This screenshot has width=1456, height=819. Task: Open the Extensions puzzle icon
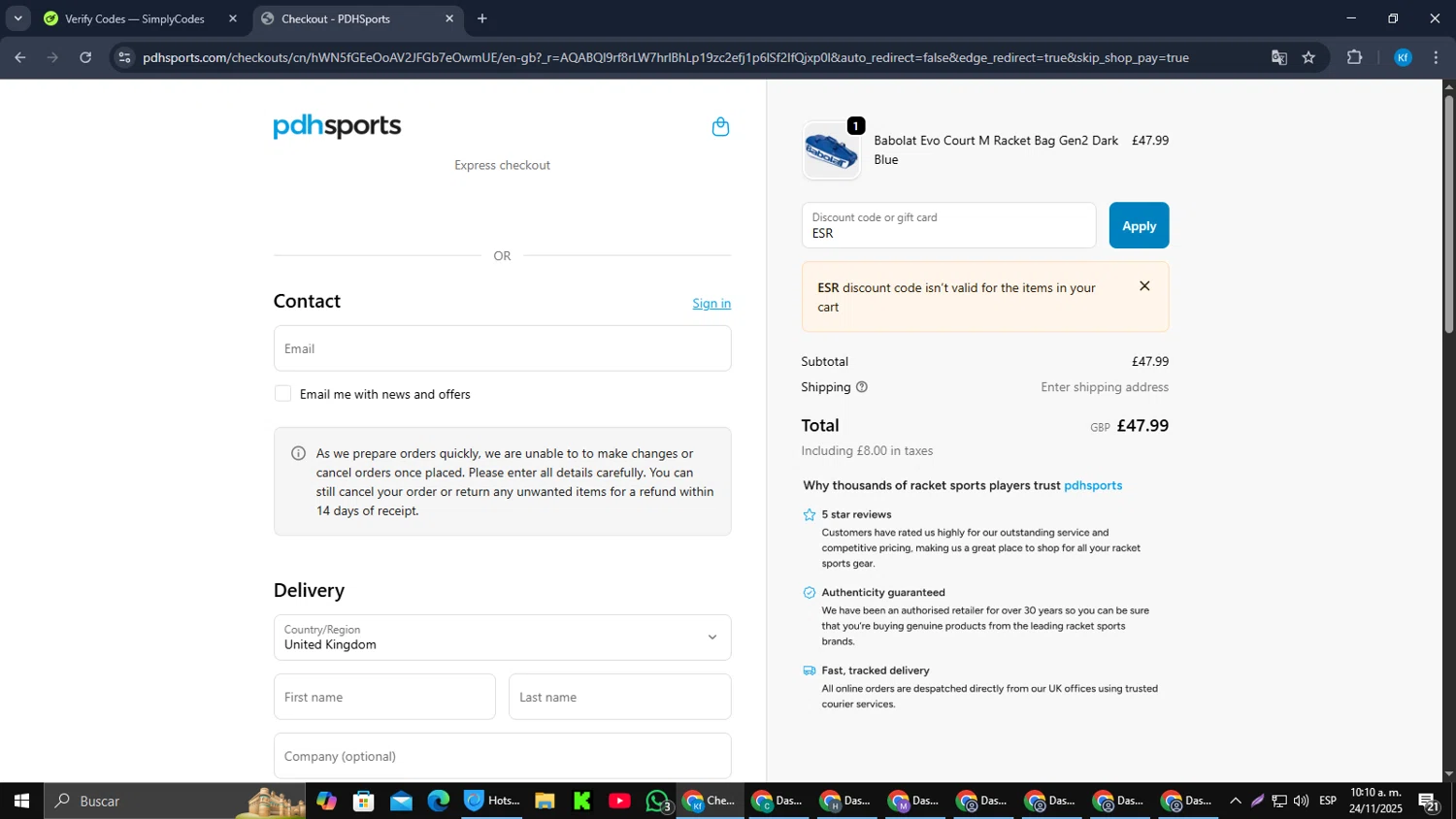[x=1355, y=57]
